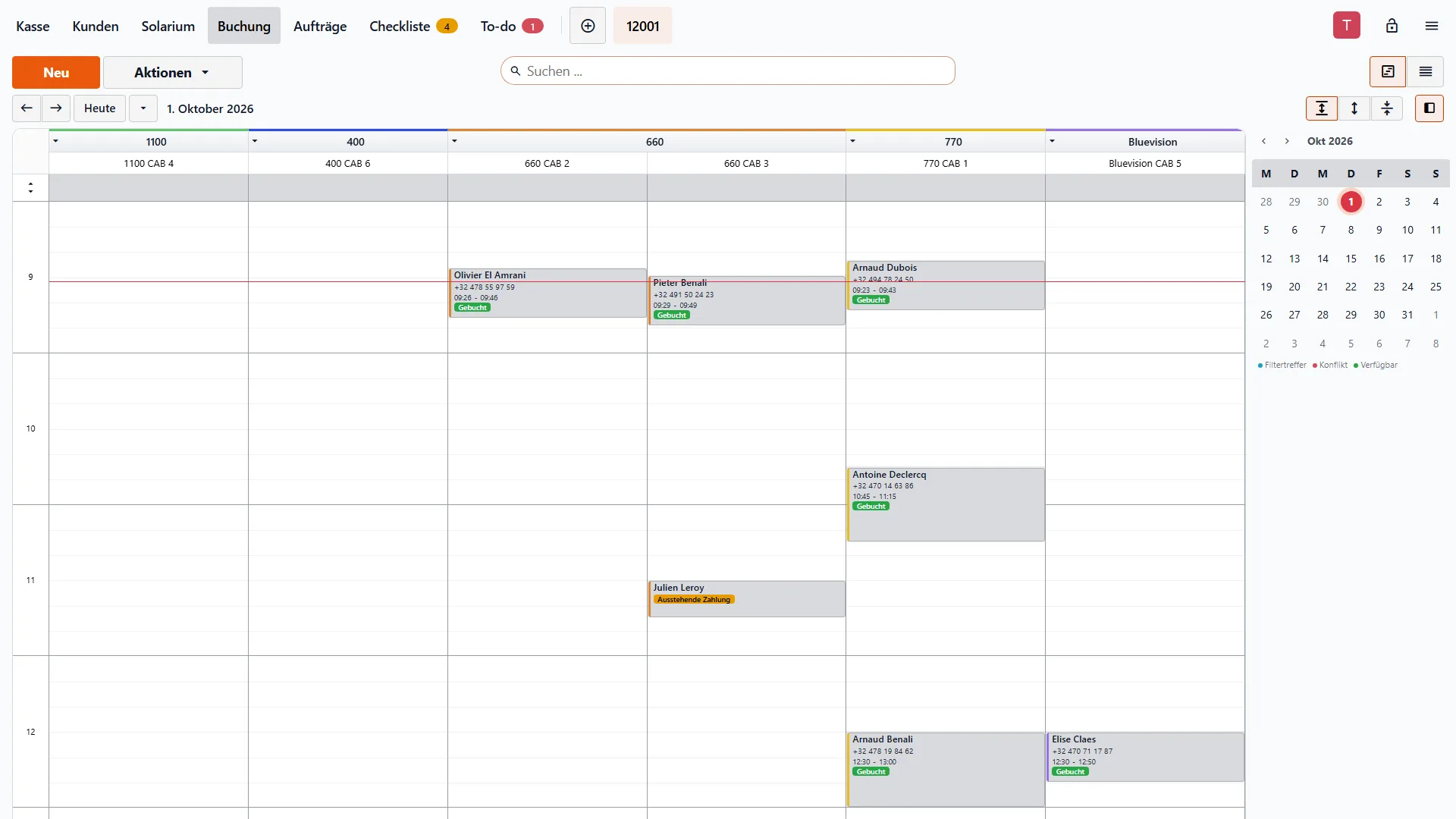Screen dimensions: 1456x819
Task: Switch to list view icon
Action: pyautogui.click(x=1426, y=71)
